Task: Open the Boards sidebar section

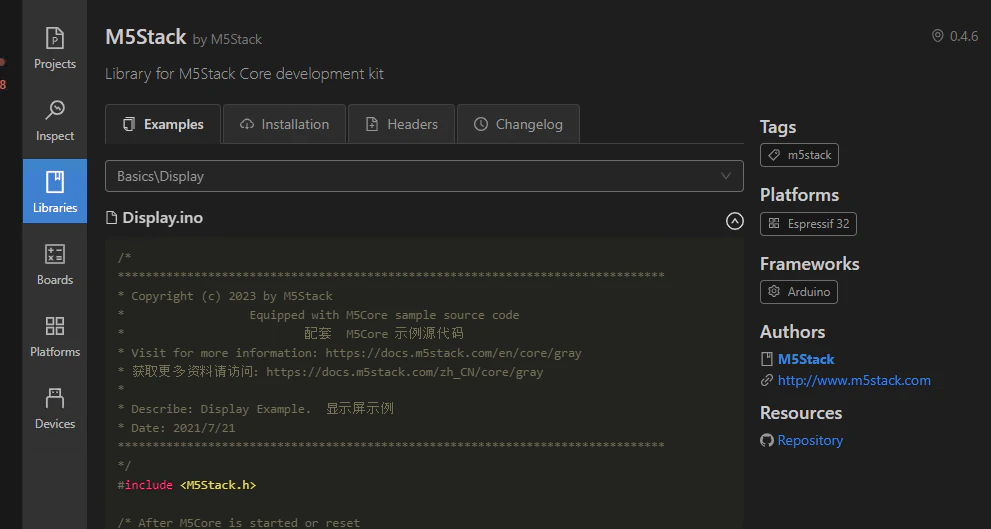Action: pyautogui.click(x=55, y=265)
